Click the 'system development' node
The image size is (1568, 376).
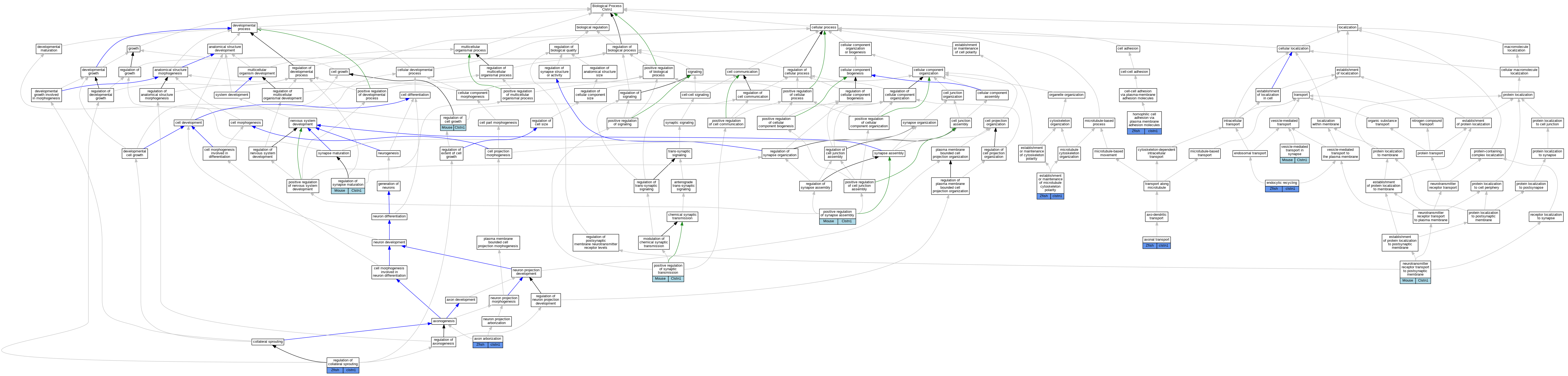[x=232, y=95]
